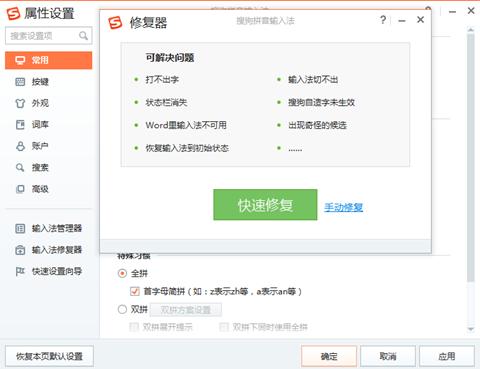Viewport: 480px width, 369px height.
Task: Click the Sogou logo in 属性设置 title
Action: tap(13, 13)
